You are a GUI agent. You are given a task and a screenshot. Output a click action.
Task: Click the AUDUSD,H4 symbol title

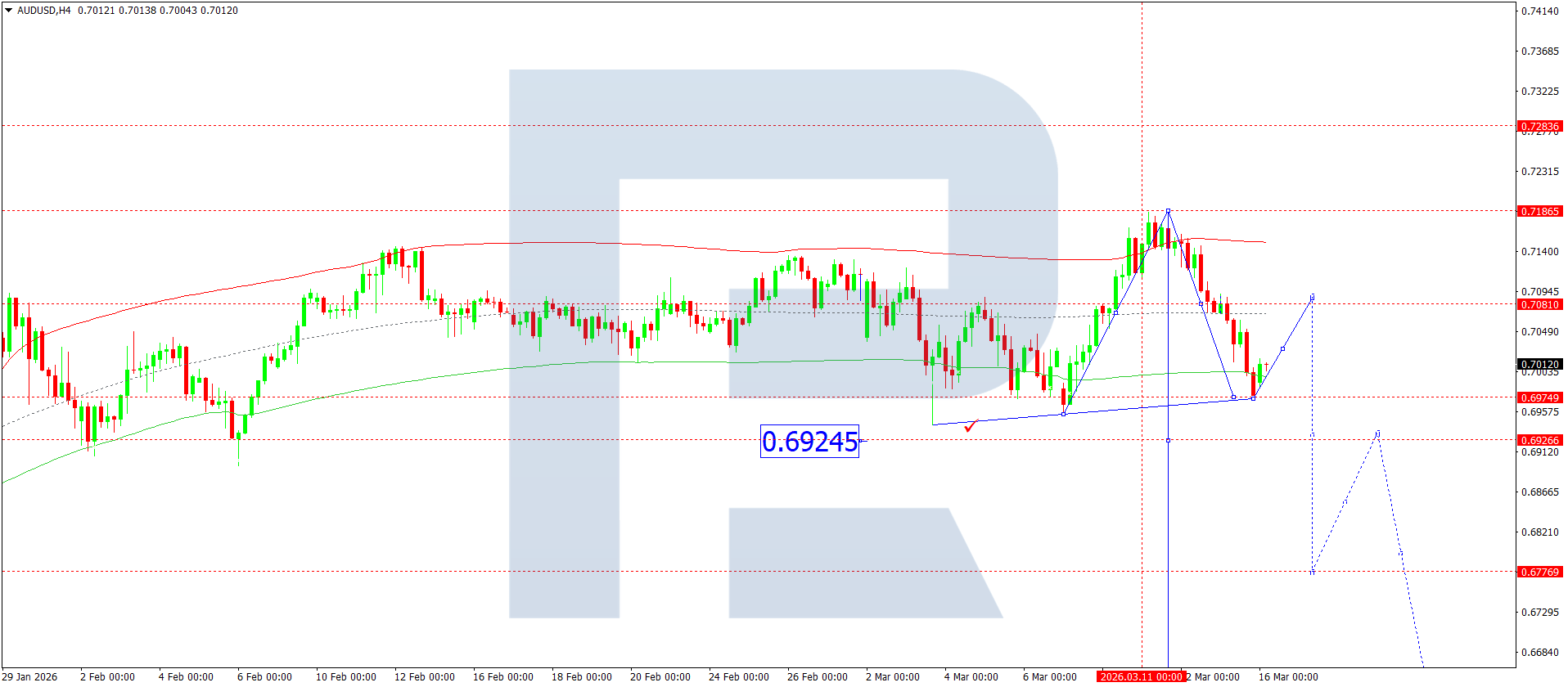(x=44, y=11)
